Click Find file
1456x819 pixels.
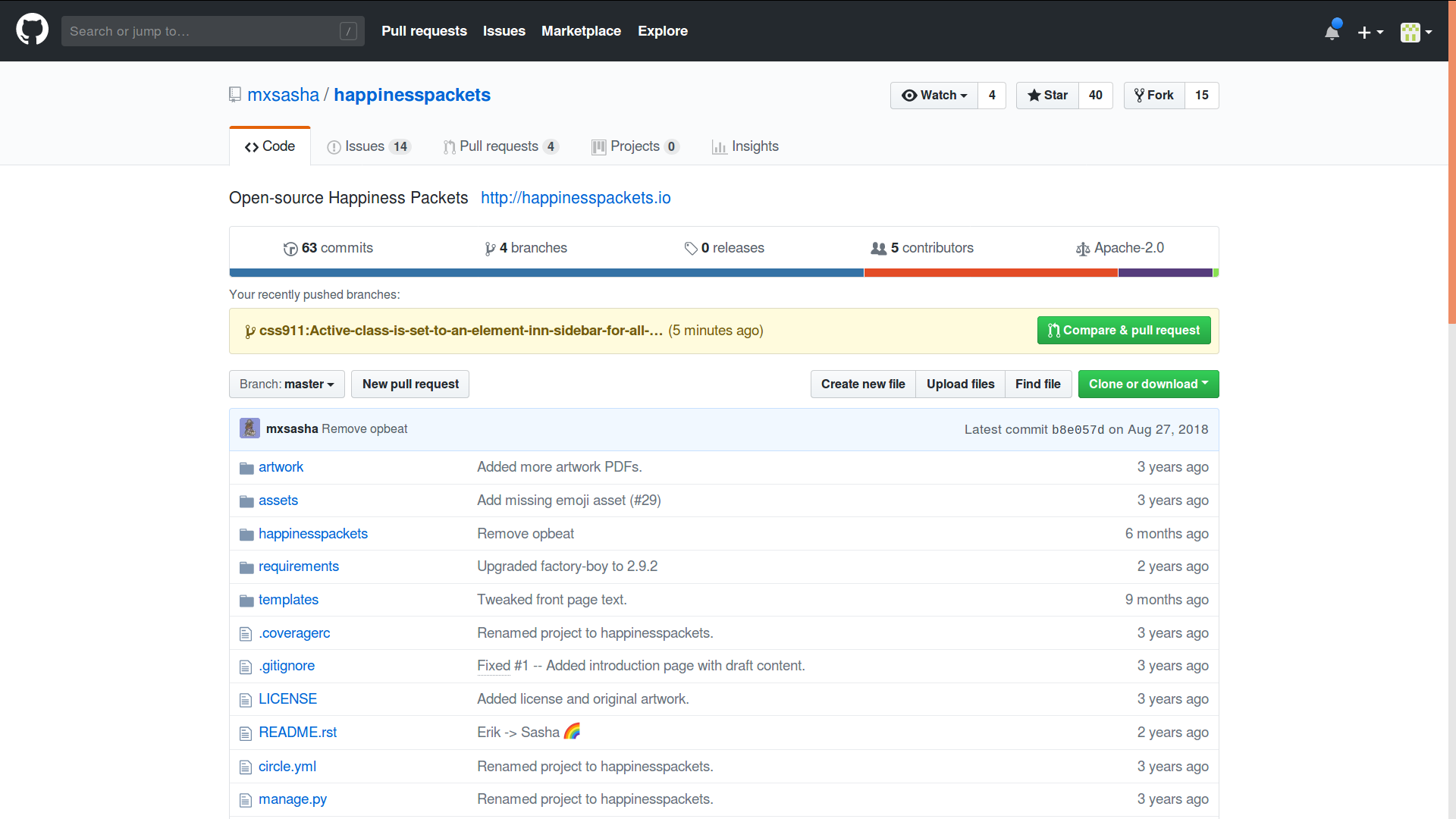click(x=1038, y=384)
